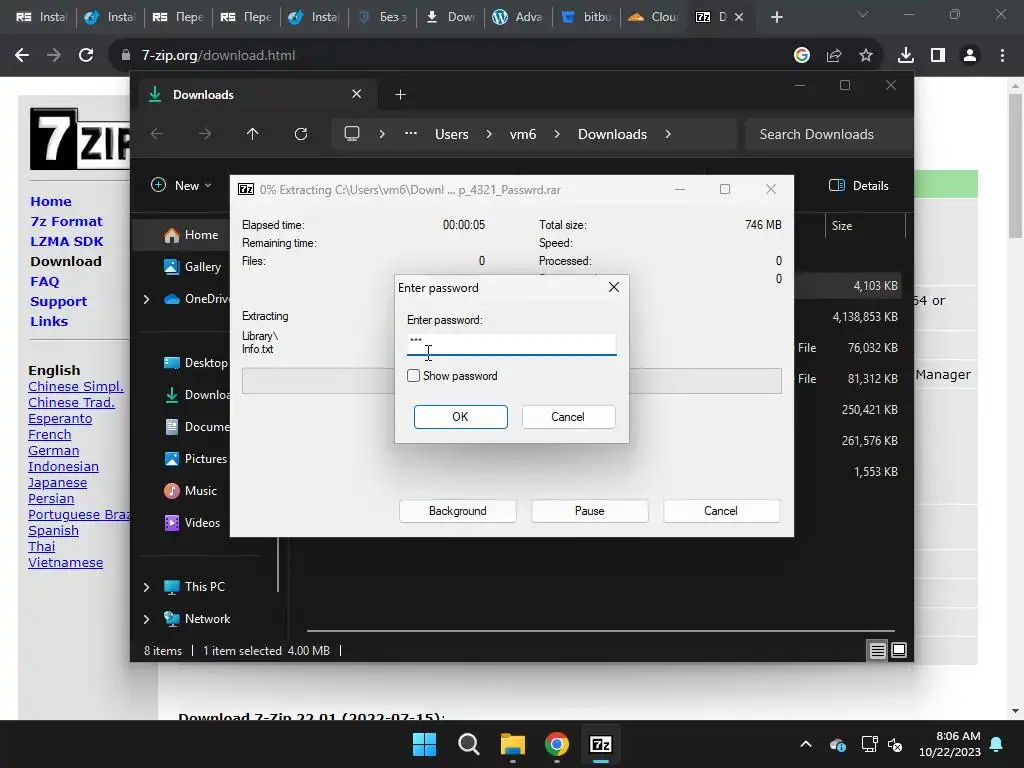
Task: Select vm6 in the address breadcrumb
Action: point(523,134)
